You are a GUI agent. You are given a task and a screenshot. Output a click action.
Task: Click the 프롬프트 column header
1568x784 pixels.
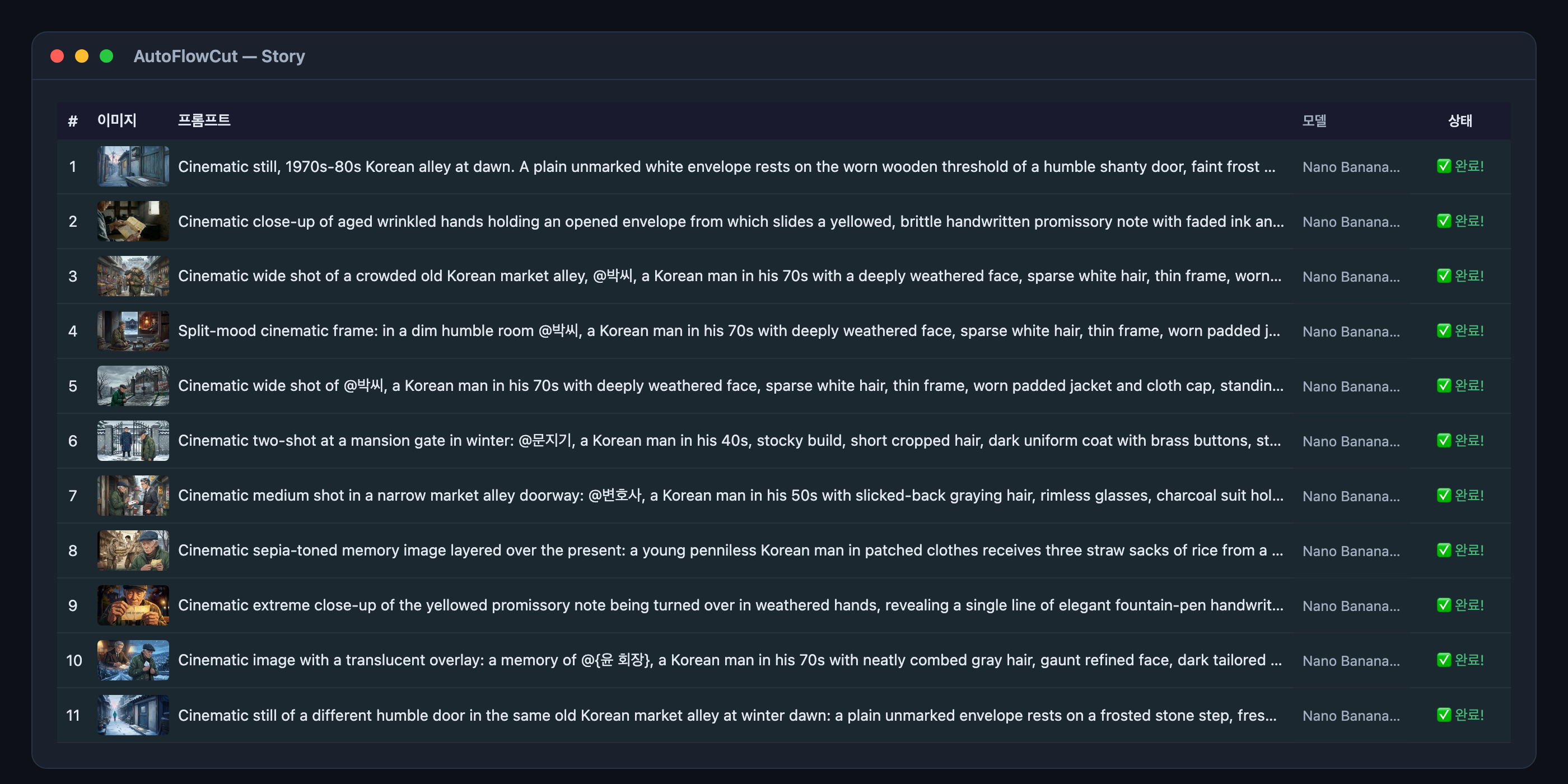pos(204,120)
